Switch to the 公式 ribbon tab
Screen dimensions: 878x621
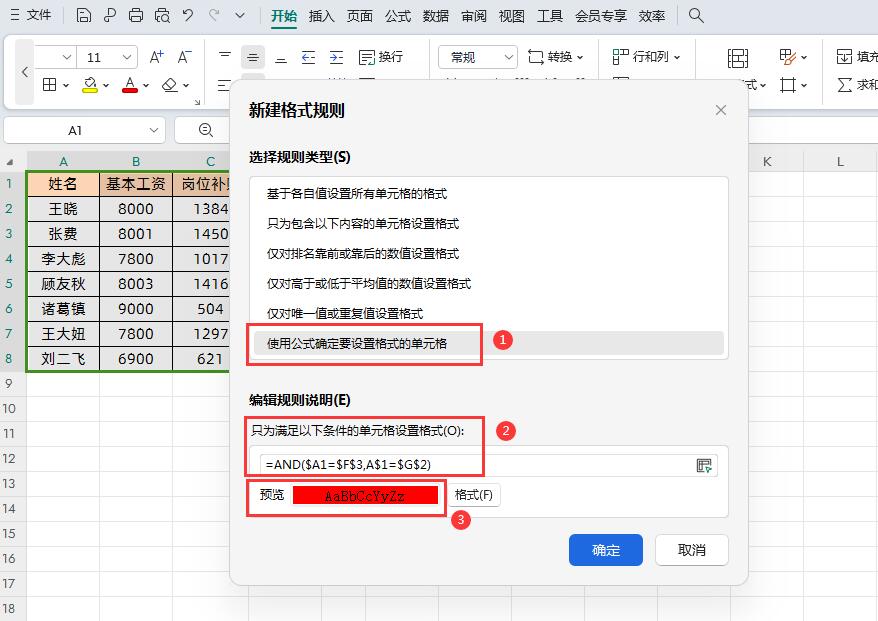[398, 16]
